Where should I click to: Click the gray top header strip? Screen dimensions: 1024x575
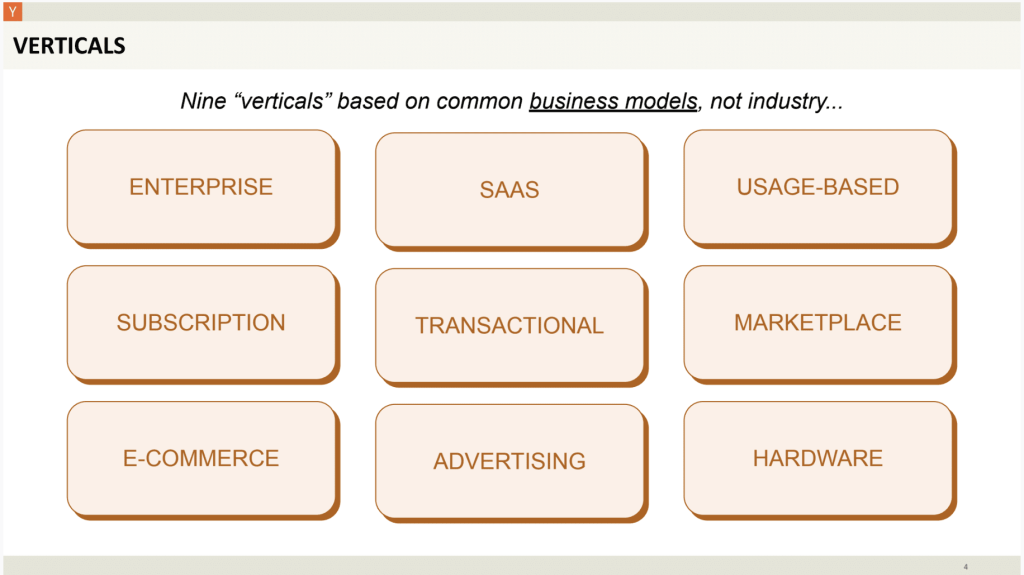click(x=520, y=11)
